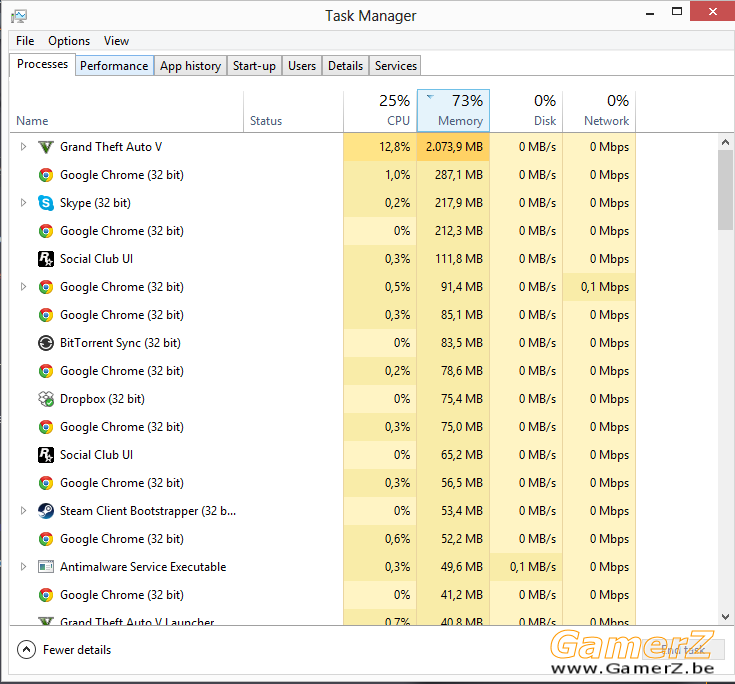Viewport: 735px width, 684px height.
Task: Switch to the Start-up tab
Action: (x=255, y=66)
